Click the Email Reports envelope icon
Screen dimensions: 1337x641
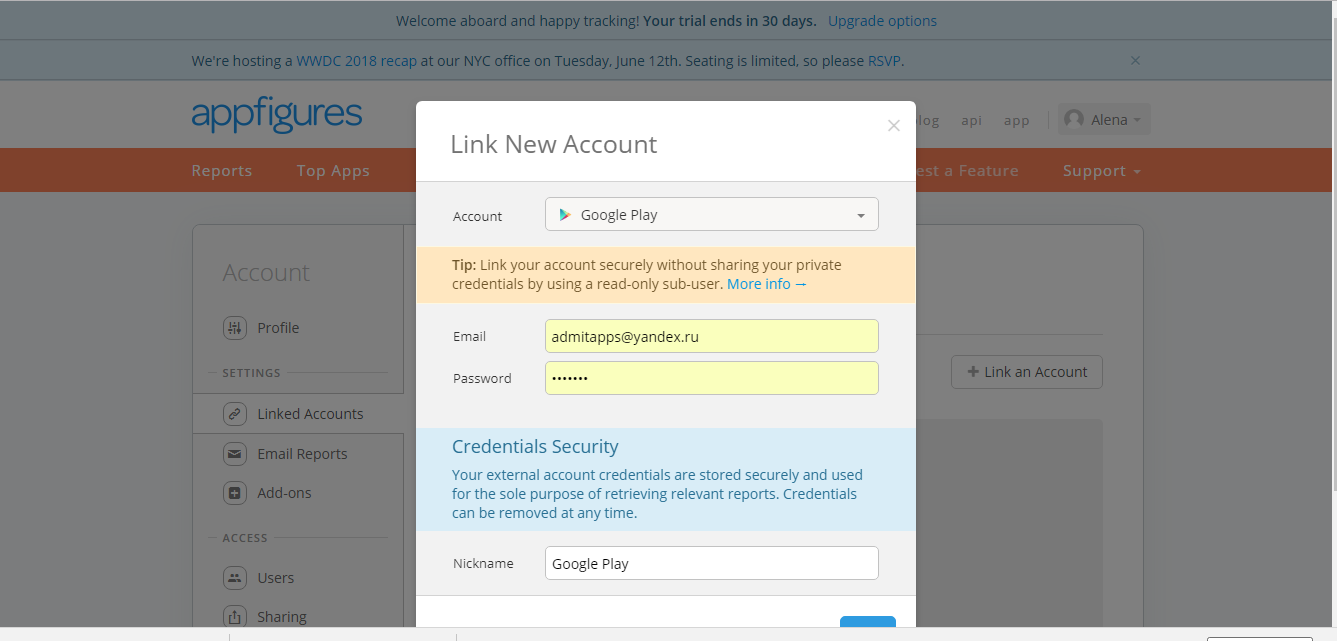pyautogui.click(x=235, y=454)
